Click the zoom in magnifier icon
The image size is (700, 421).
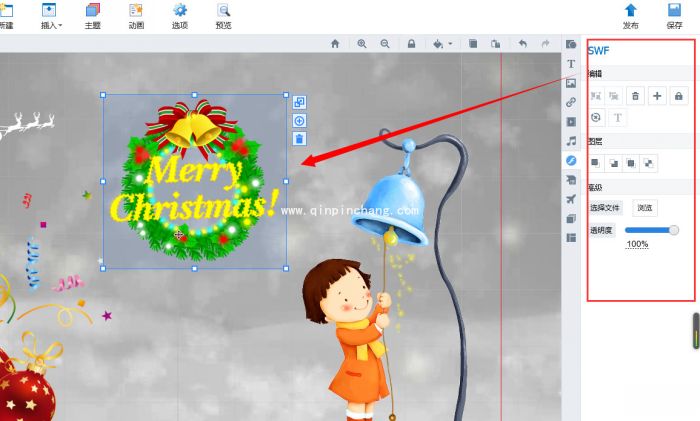click(362, 44)
